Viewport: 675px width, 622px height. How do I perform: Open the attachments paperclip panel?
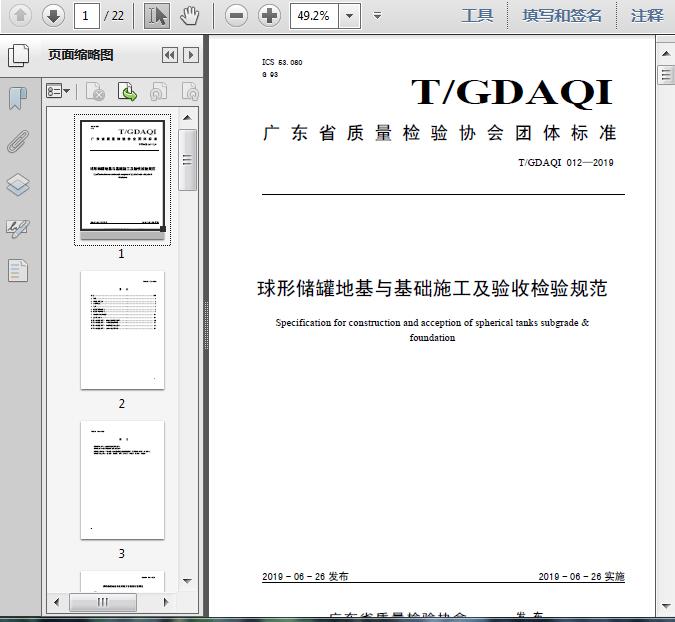[18, 142]
